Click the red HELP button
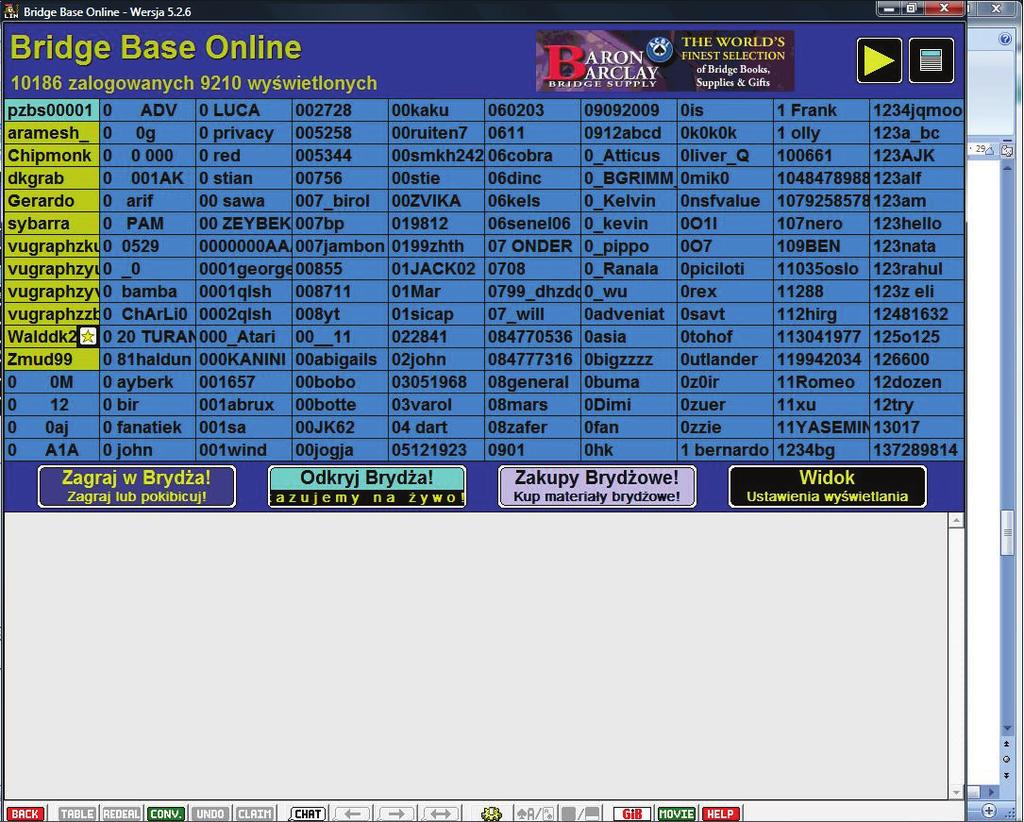Screen dimensions: 1024x822 coord(721,814)
